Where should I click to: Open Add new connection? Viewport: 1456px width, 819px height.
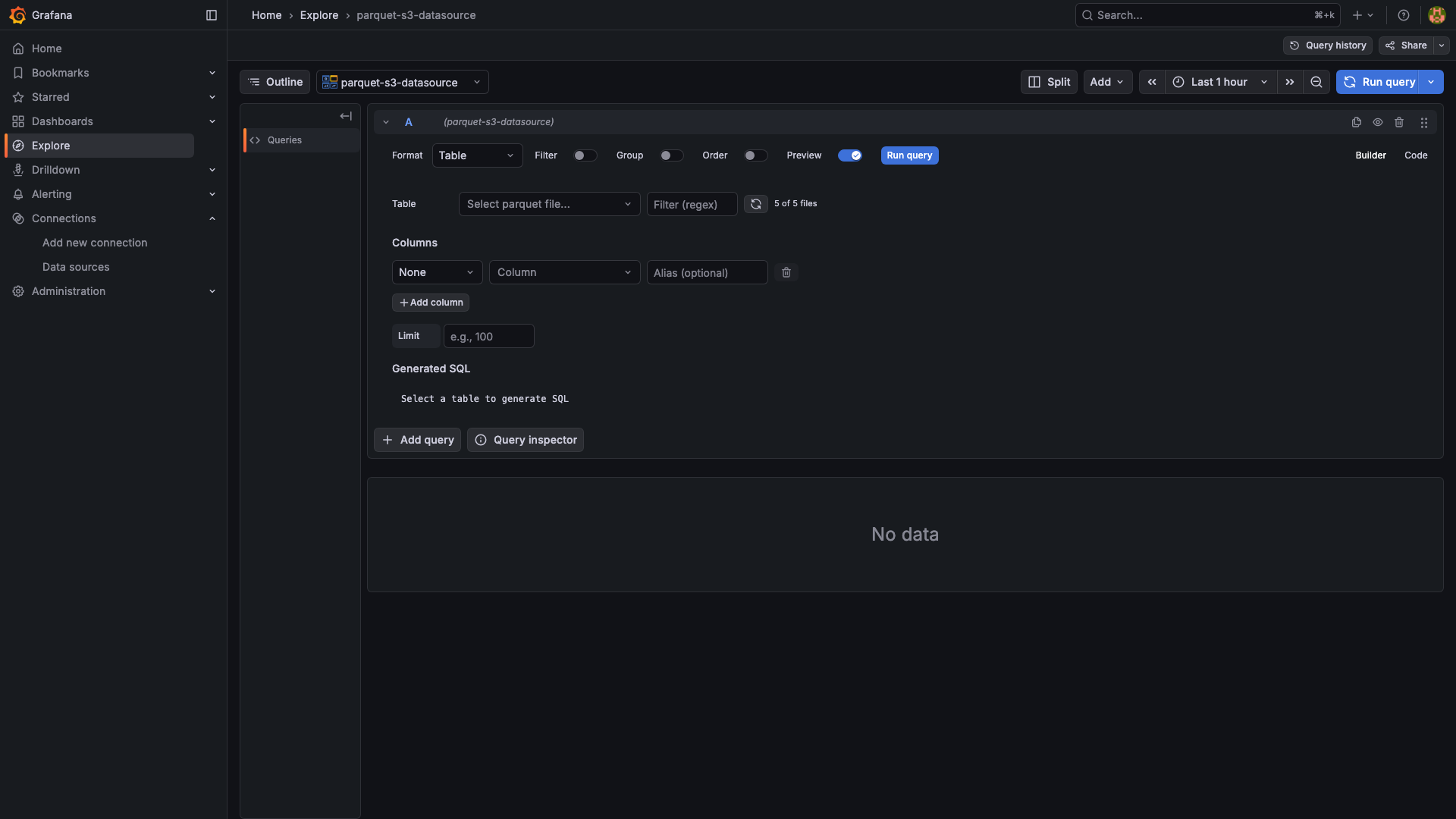(x=95, y=243)
